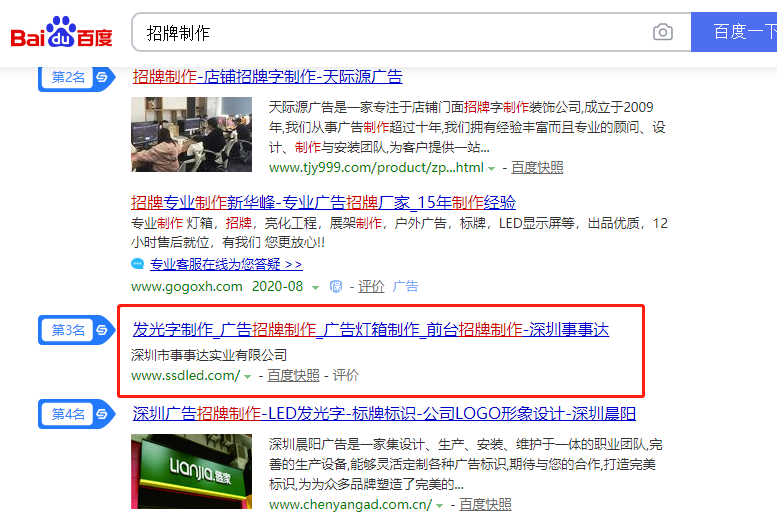This screenshot has width=777, height=521.
Task: Click the www.ssdled.com/ URL
Action: 185,376
